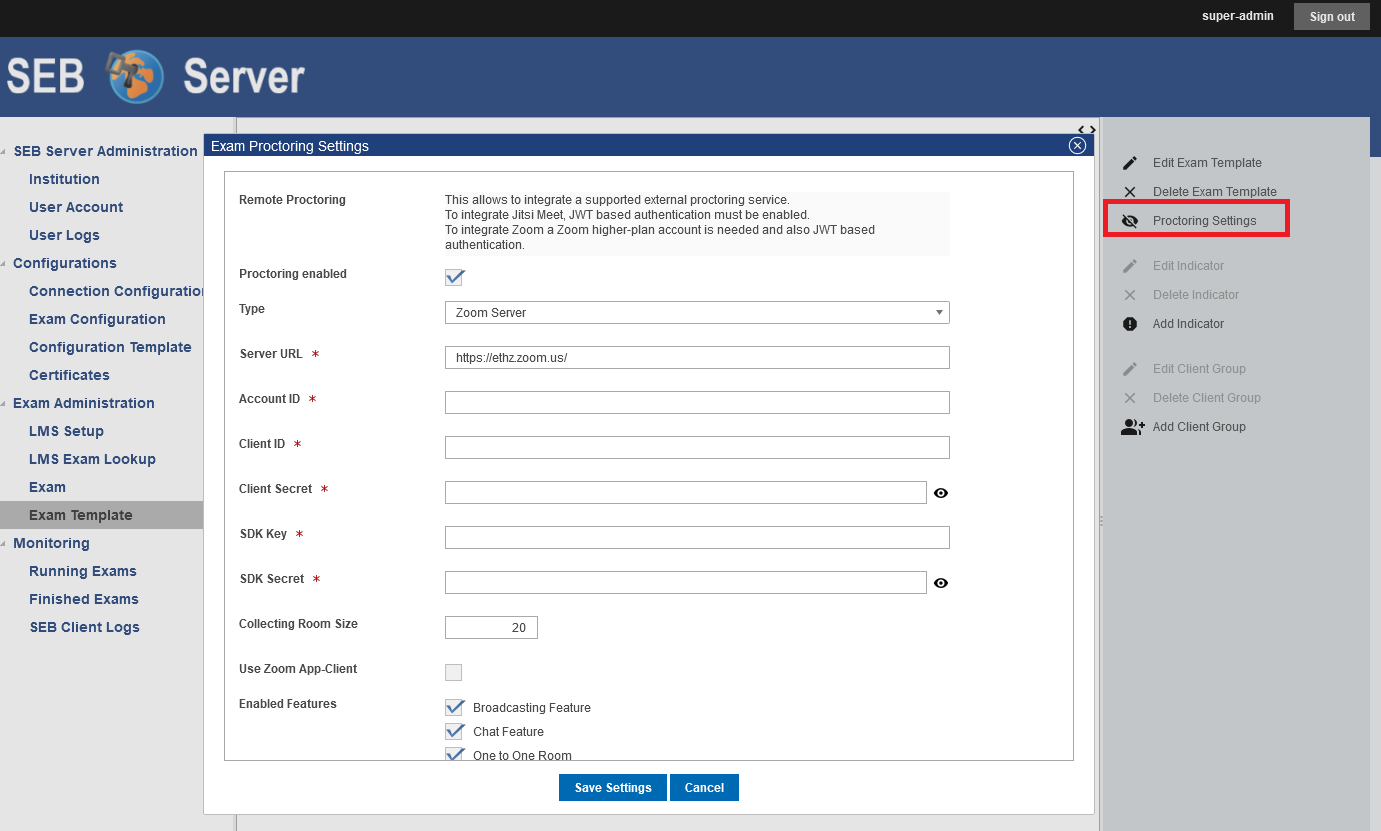Open the Type dropdown showing Zoom Server
The height and width of the screenshot is (831, 1381).
(696, 313)
